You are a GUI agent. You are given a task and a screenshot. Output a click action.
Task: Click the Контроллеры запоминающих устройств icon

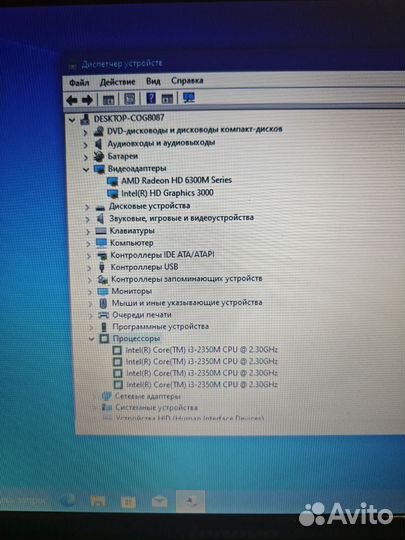click(103, 279)
